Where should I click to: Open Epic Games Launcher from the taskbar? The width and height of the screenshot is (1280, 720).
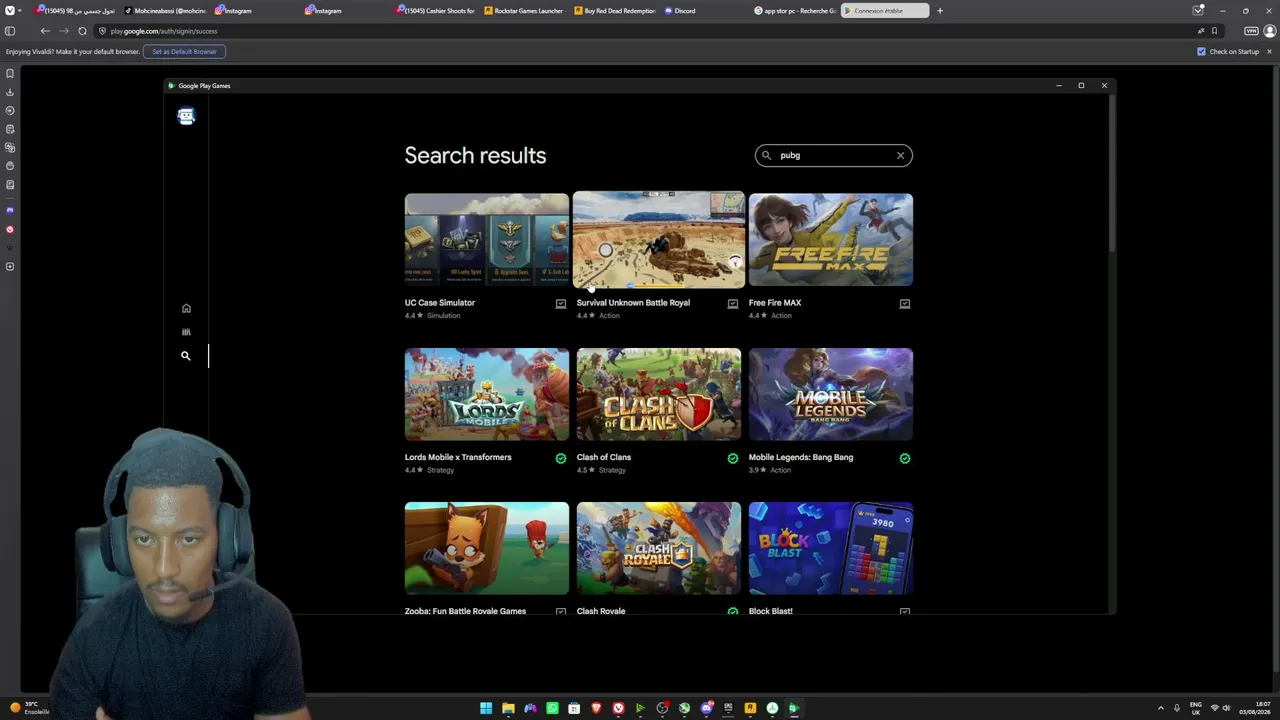[x=728, y=708]
